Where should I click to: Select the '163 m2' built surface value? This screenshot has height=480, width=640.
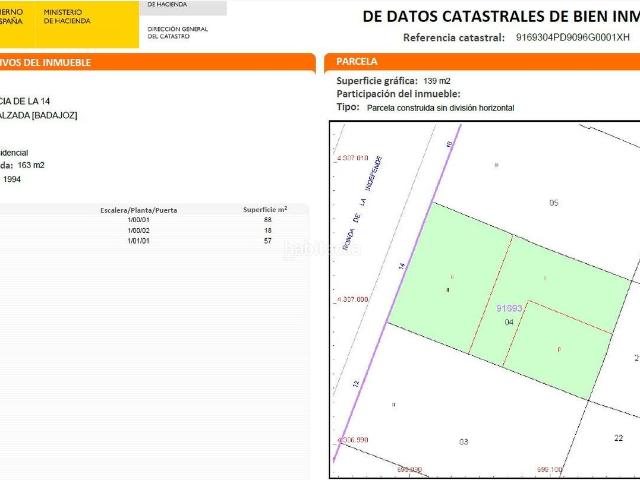tap(31, 165)
